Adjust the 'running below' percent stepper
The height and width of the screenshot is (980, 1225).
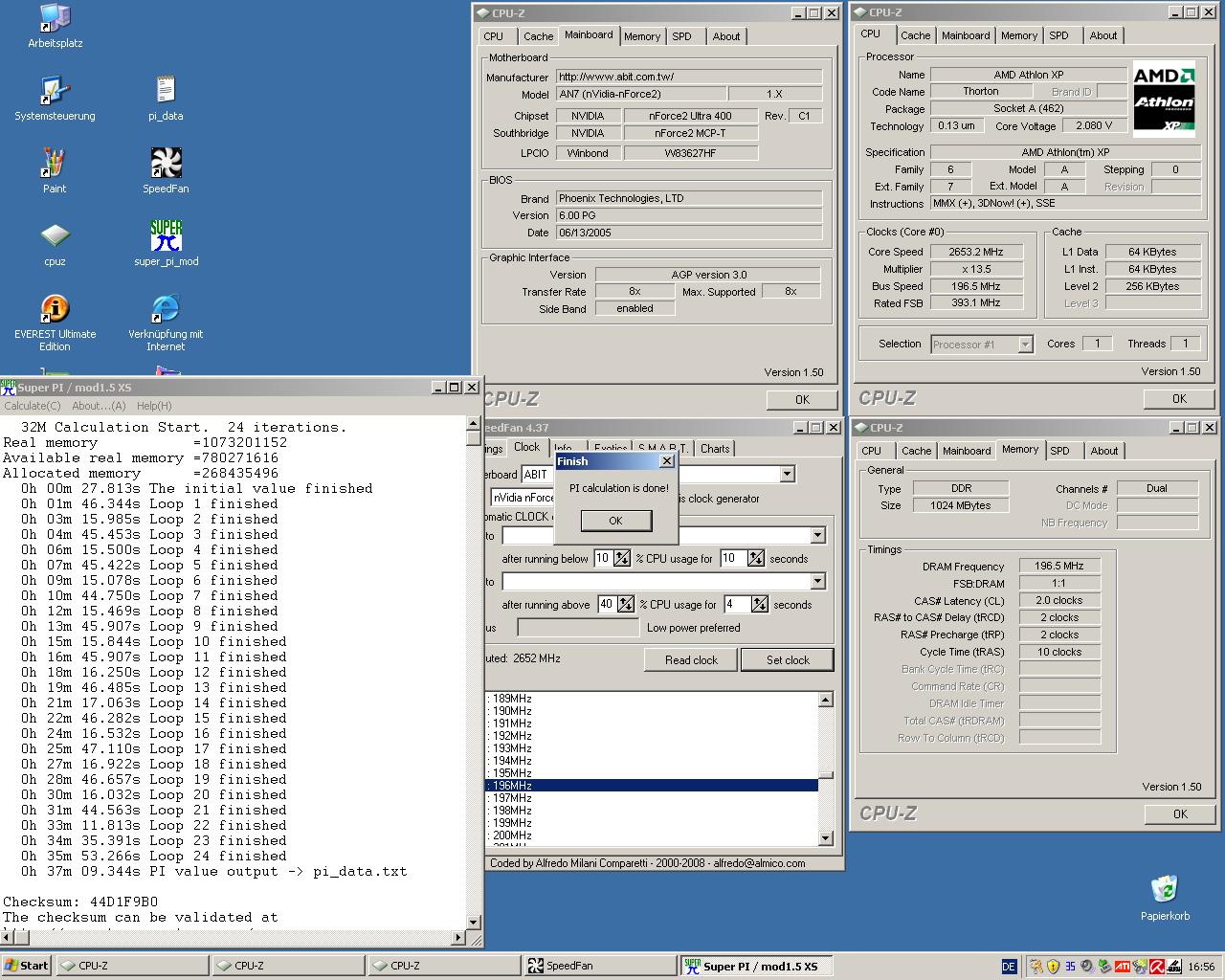622,559
